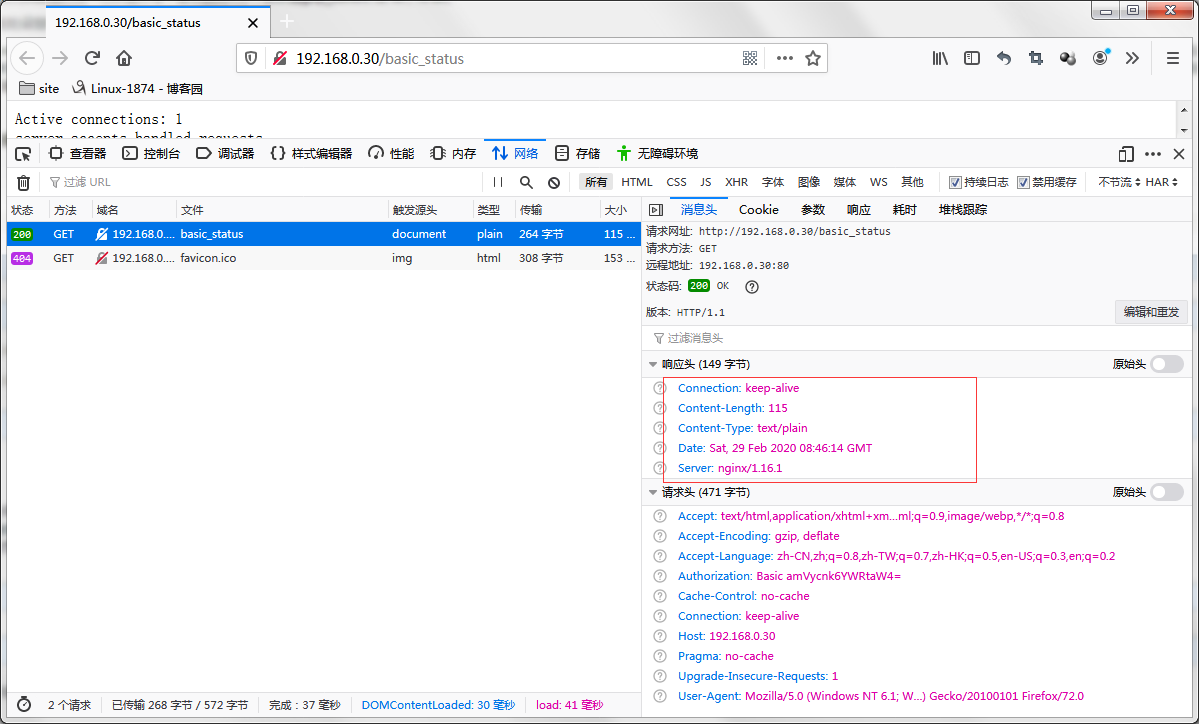Open responsive design mode icon
Image resolution: width=1199 pixels, height=724 pixels.
click(1126, 154)
